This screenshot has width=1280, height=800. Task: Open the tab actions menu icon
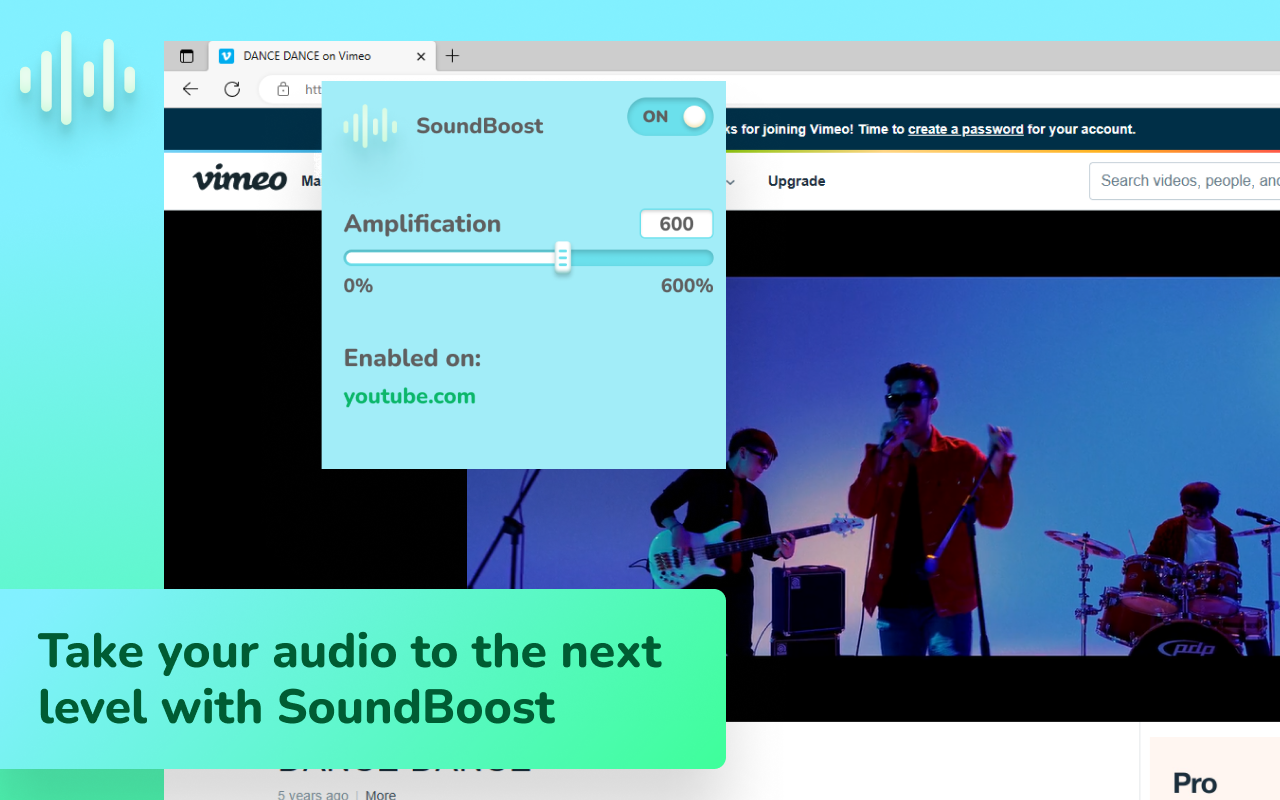(187, 56)
